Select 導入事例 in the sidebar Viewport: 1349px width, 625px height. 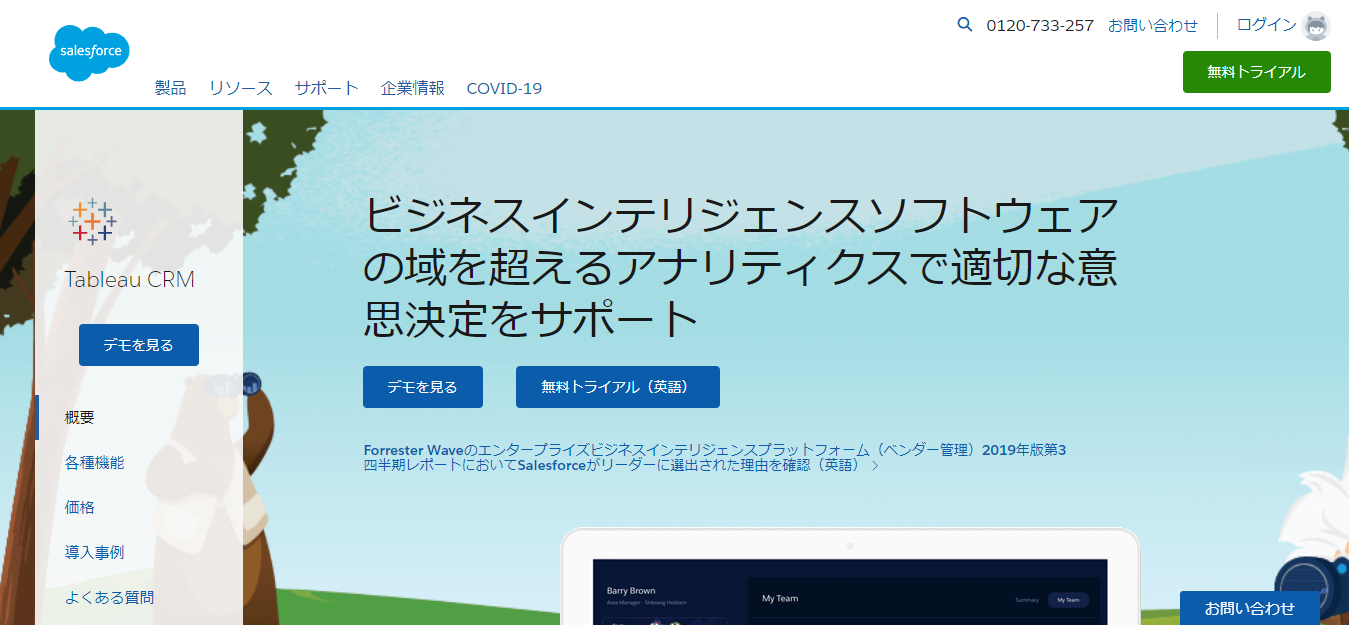pos(95,553)
